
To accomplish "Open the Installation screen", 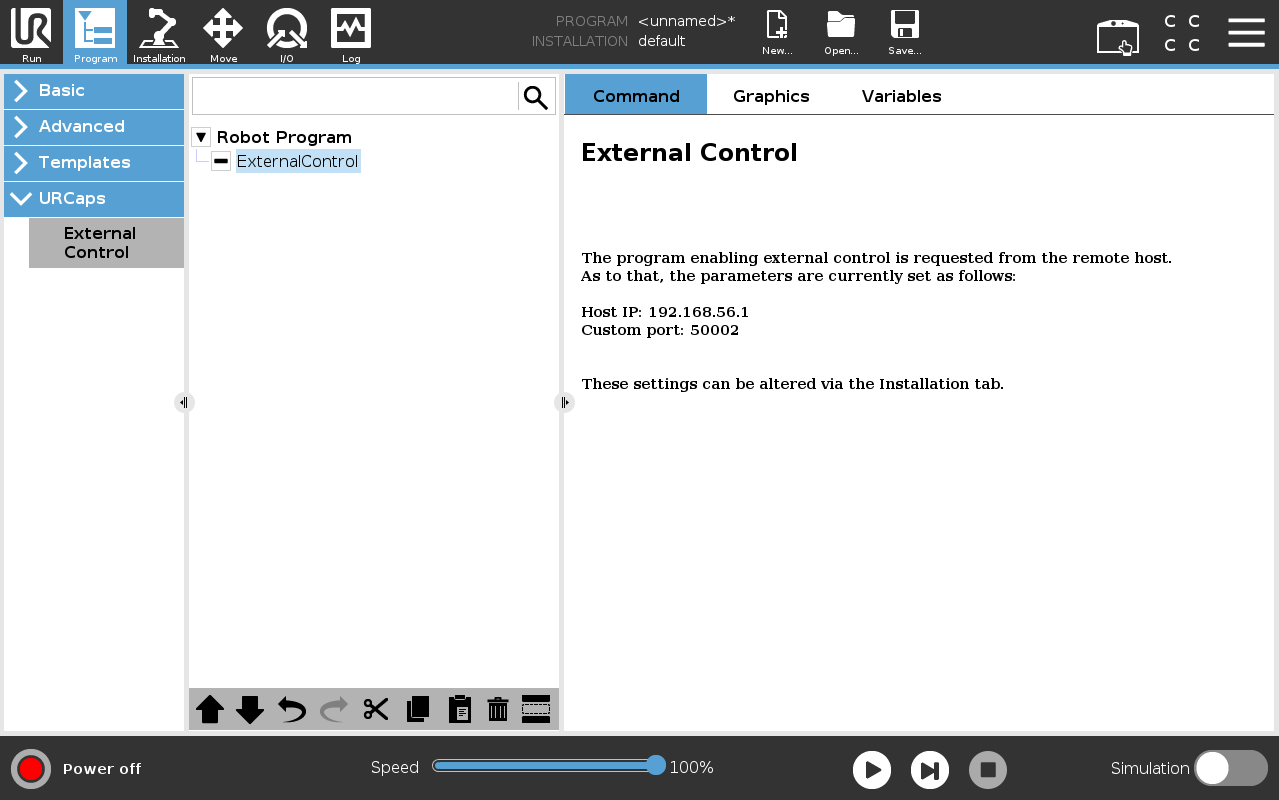I will pyautogui.click(x=159, y=33).
